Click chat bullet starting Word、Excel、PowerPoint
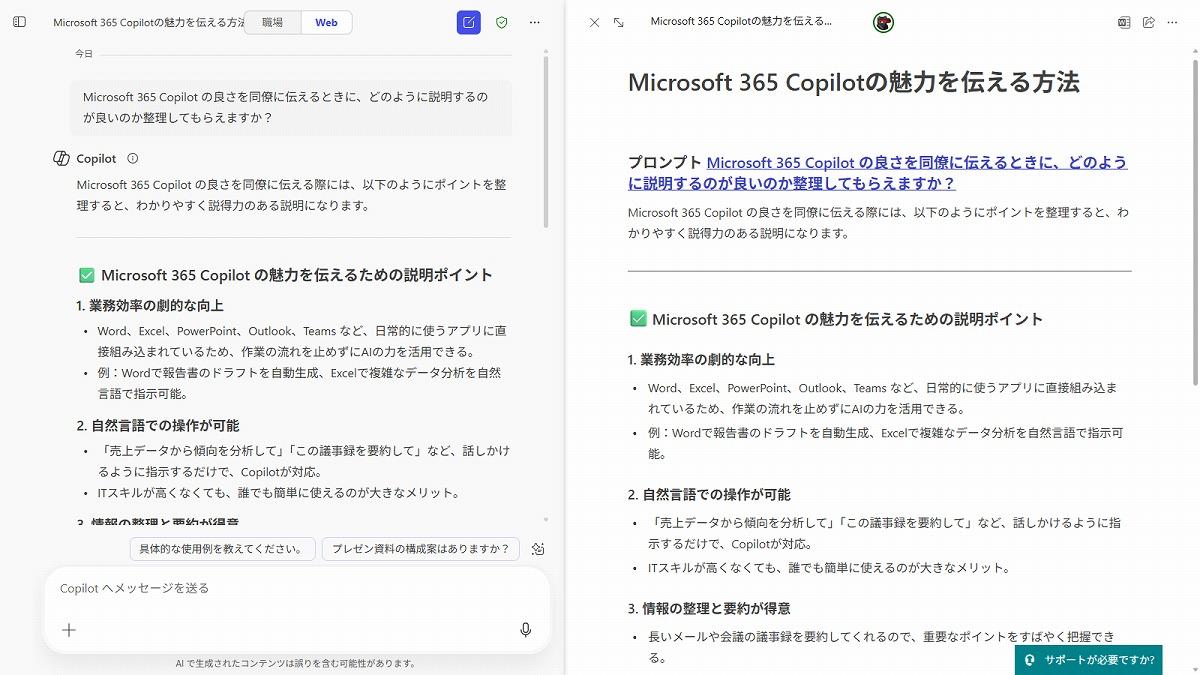 [302, 341]
